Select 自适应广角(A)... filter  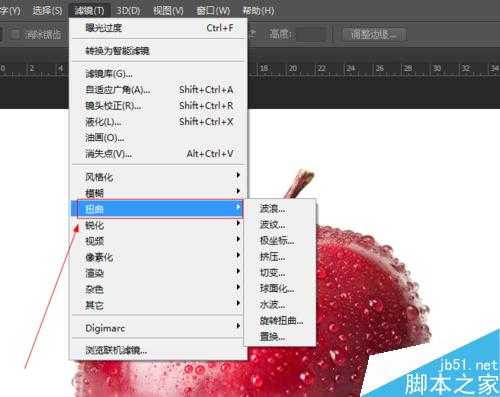[158, 90]
